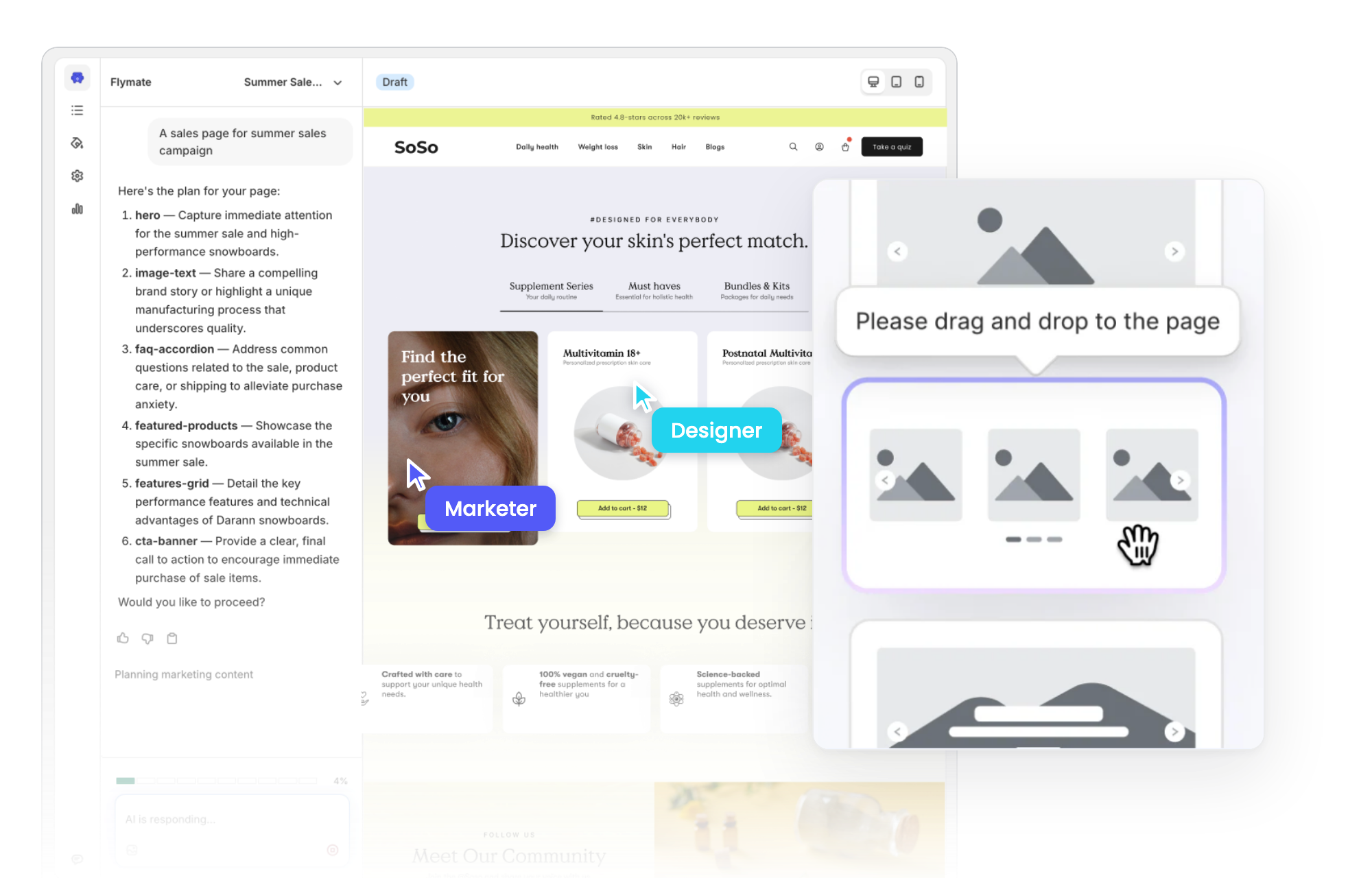1372x878 pixels.
Task: Click the Flymate title text
Action: 130,82
